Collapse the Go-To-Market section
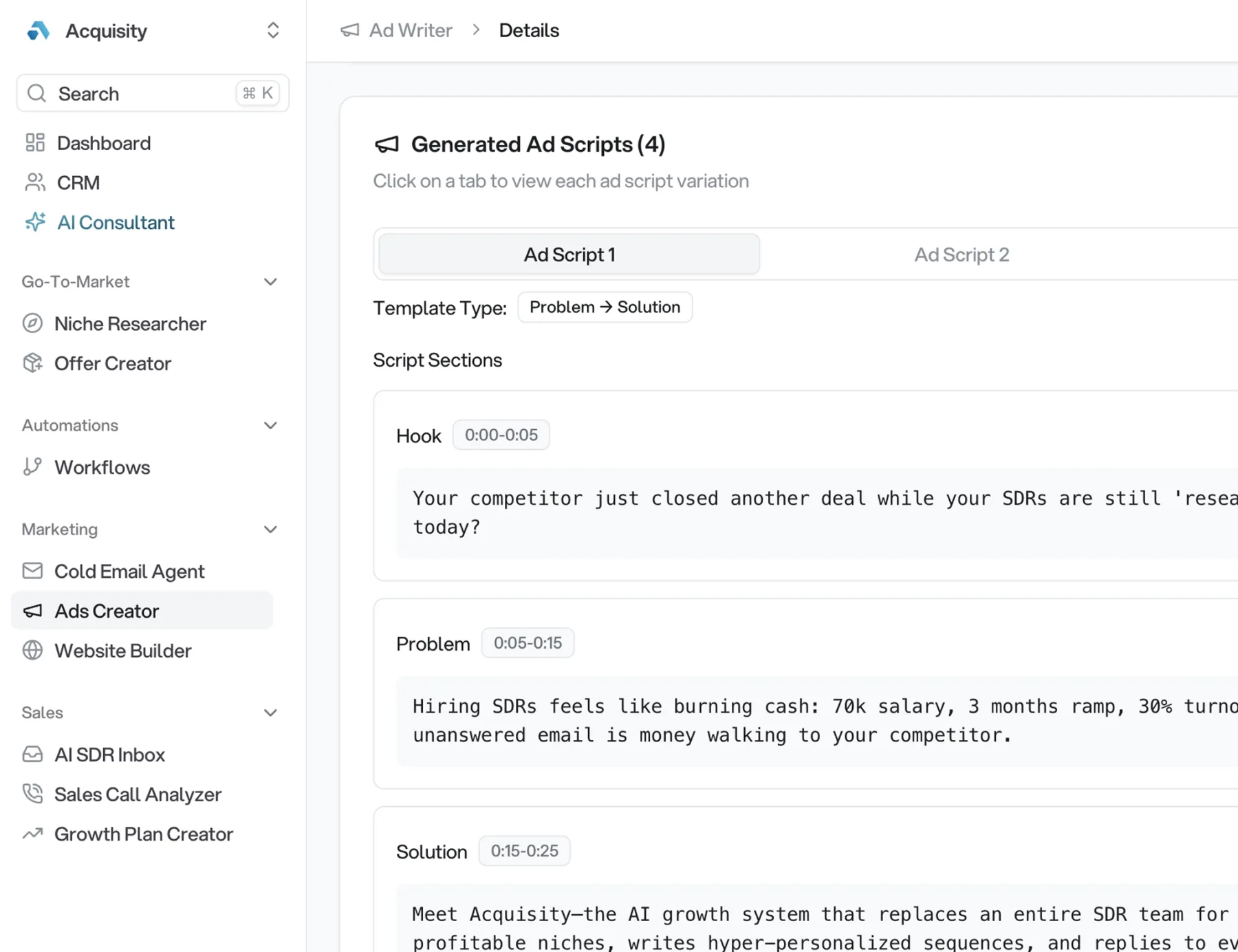 tap(270, 281)
